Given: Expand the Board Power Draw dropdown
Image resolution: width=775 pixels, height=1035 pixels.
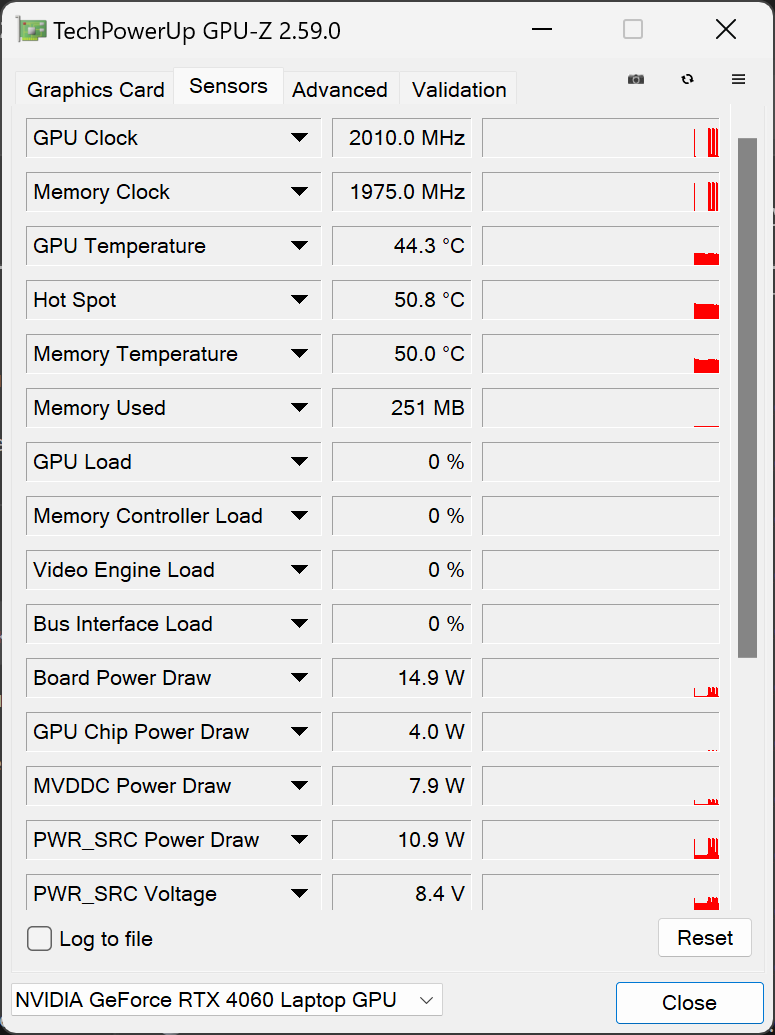Looking at the screenshot, I should tap(299, 677).
